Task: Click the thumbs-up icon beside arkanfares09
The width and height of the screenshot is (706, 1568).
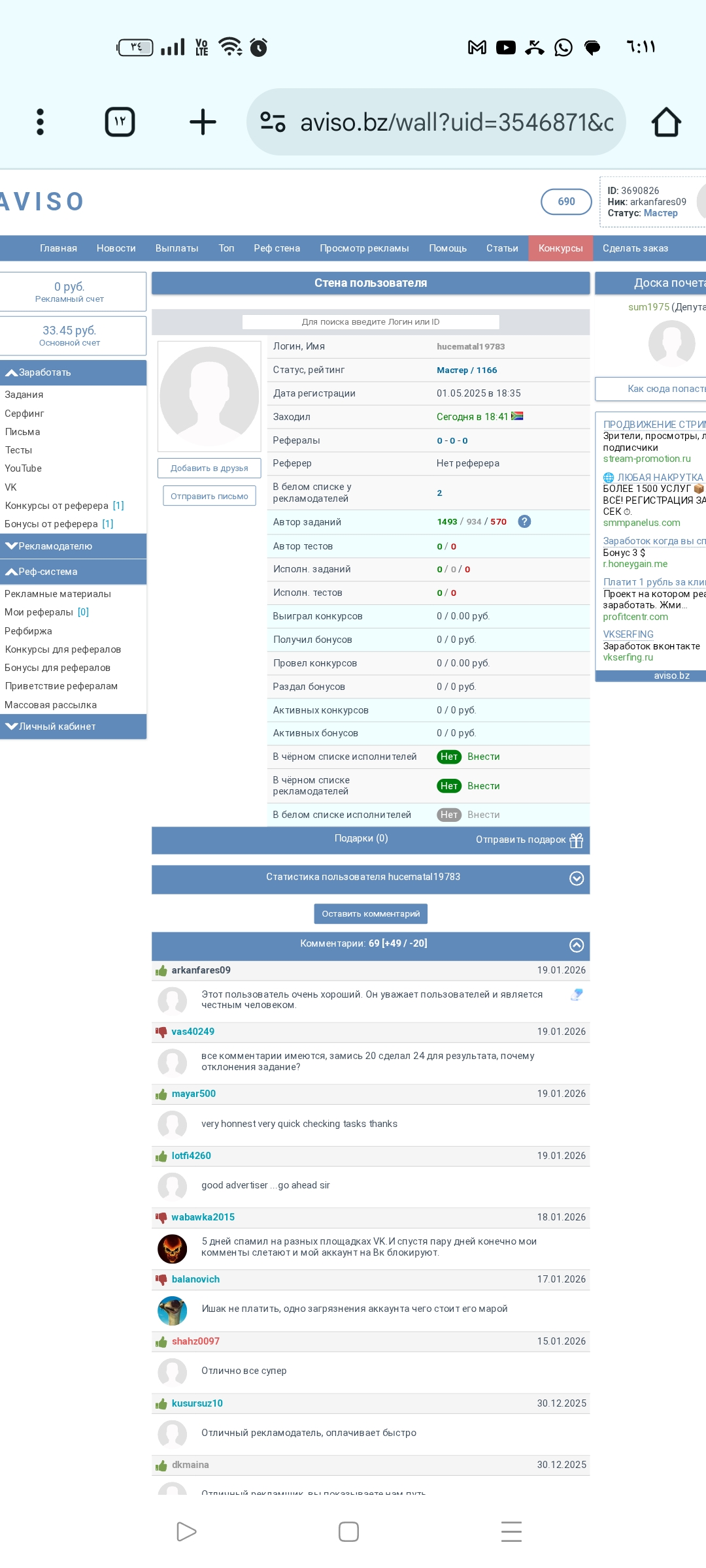Action: (161, 970)
